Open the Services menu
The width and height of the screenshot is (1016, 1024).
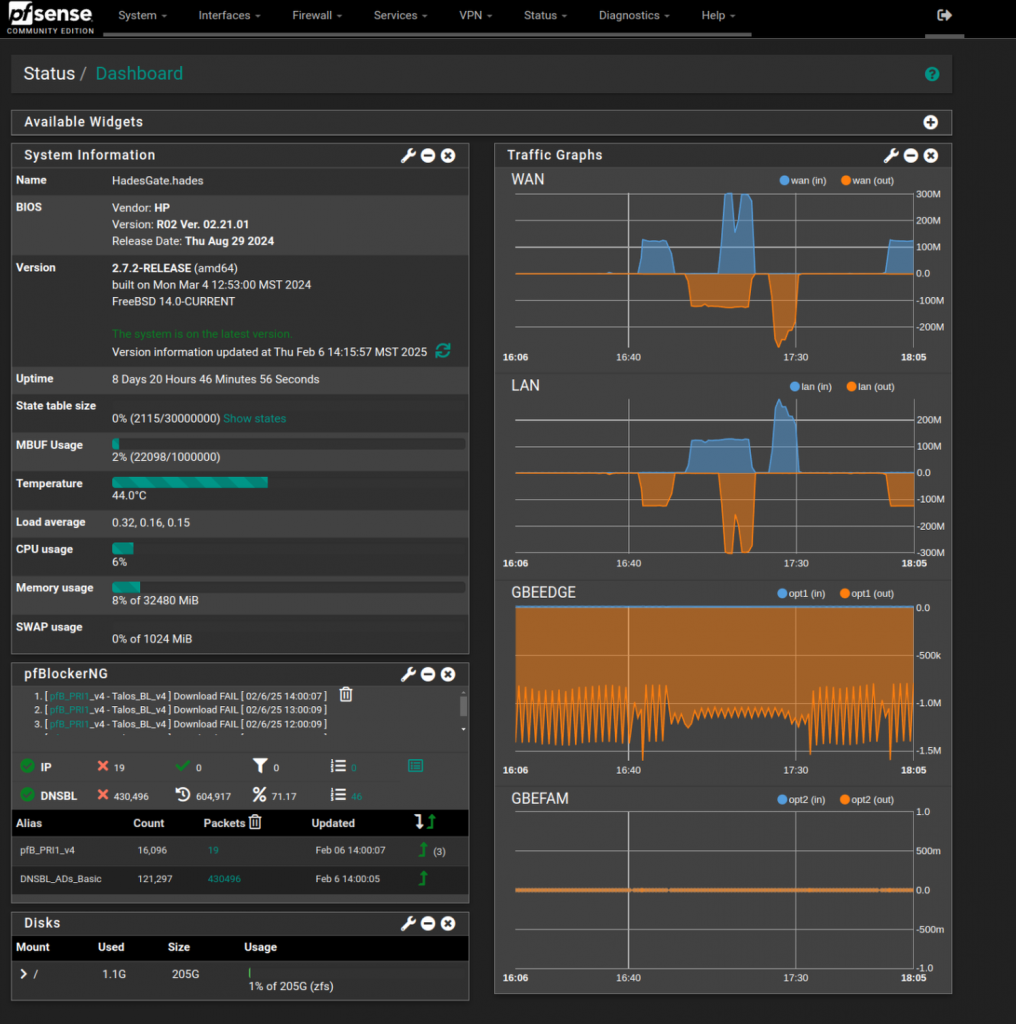[400, 16]
